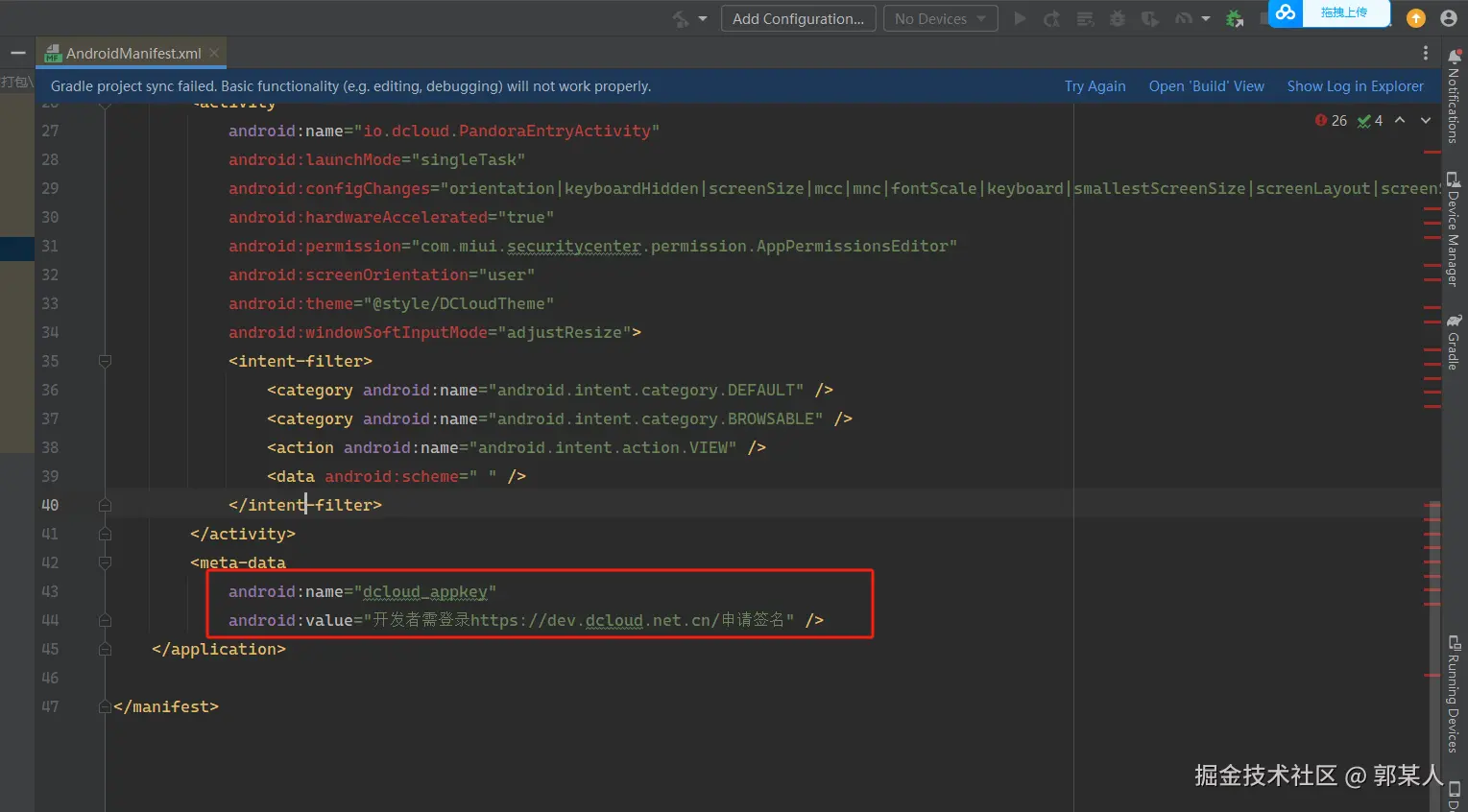Click line number 46 in the gutter
The image size is (1468, 812).
coord(50,678)
